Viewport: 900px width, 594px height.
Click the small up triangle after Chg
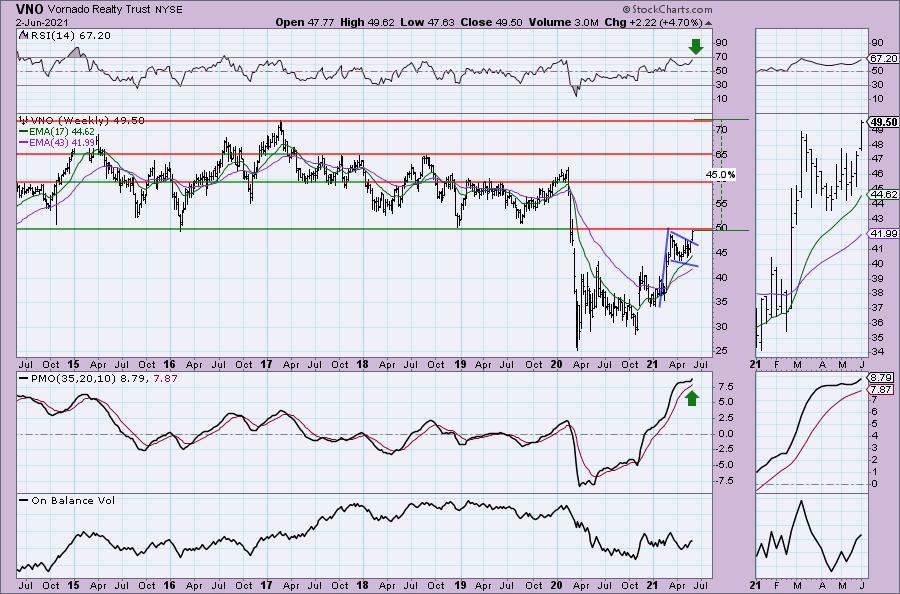(708, 23)
